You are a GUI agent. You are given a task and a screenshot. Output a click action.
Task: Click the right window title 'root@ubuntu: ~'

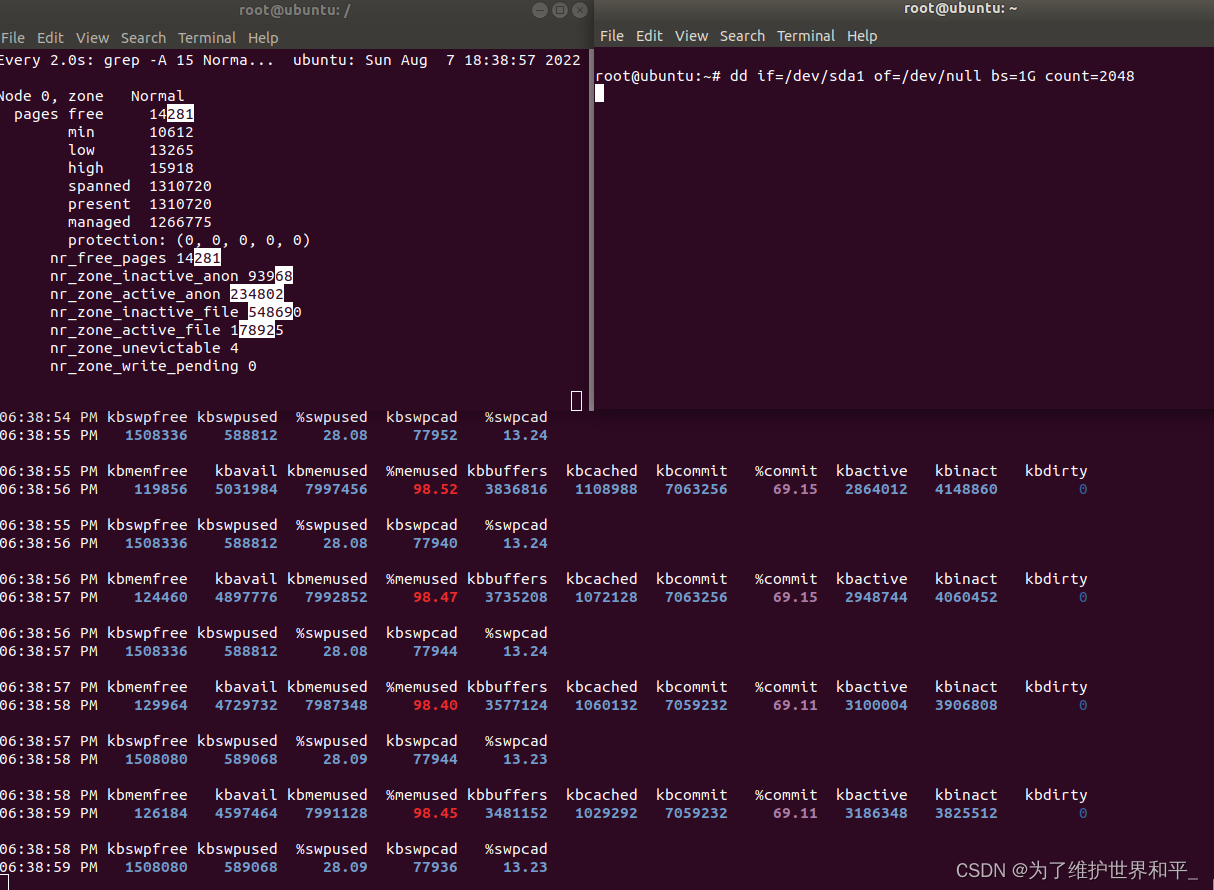pos(960,8)
